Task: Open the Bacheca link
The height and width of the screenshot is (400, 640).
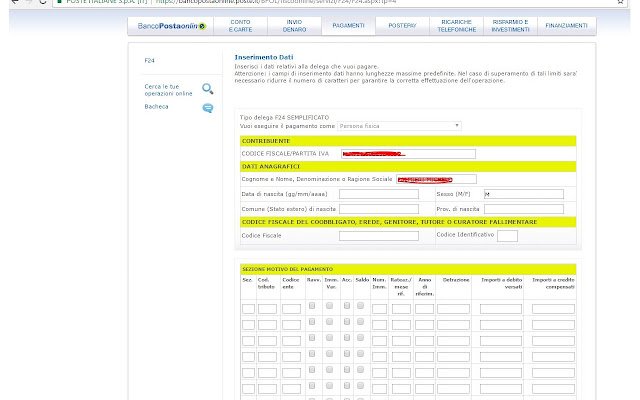Action: coord(156,107)
